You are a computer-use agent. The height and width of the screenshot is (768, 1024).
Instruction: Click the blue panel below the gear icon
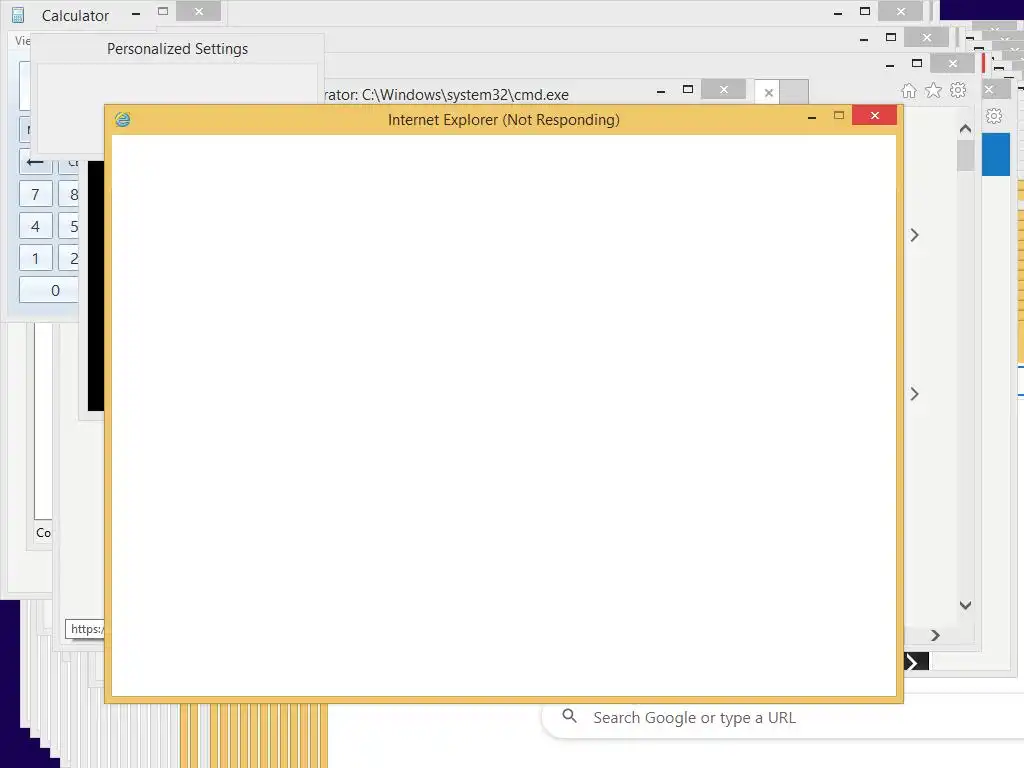[996, 154]
